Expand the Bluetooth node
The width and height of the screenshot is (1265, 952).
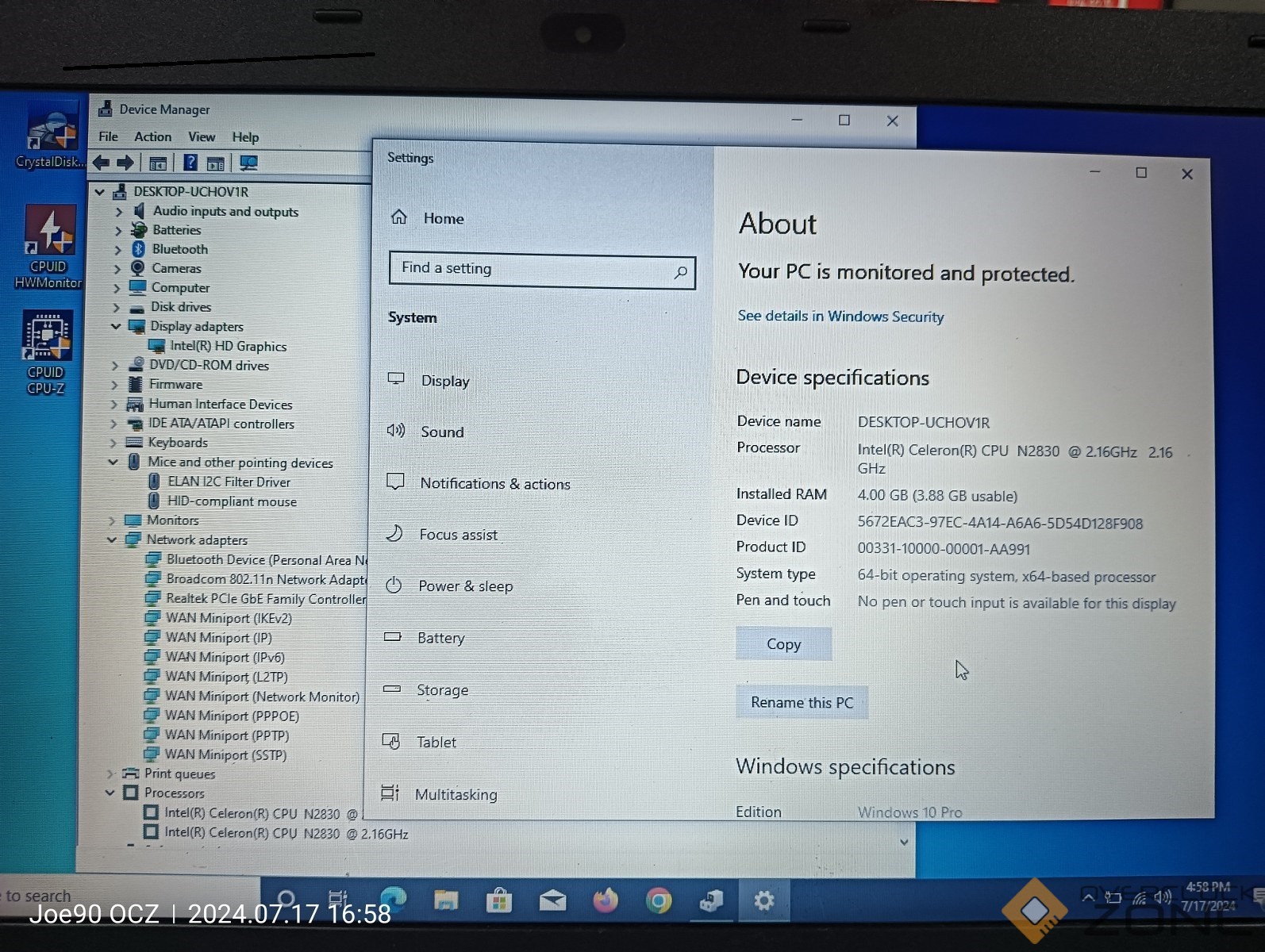(118, 250)
